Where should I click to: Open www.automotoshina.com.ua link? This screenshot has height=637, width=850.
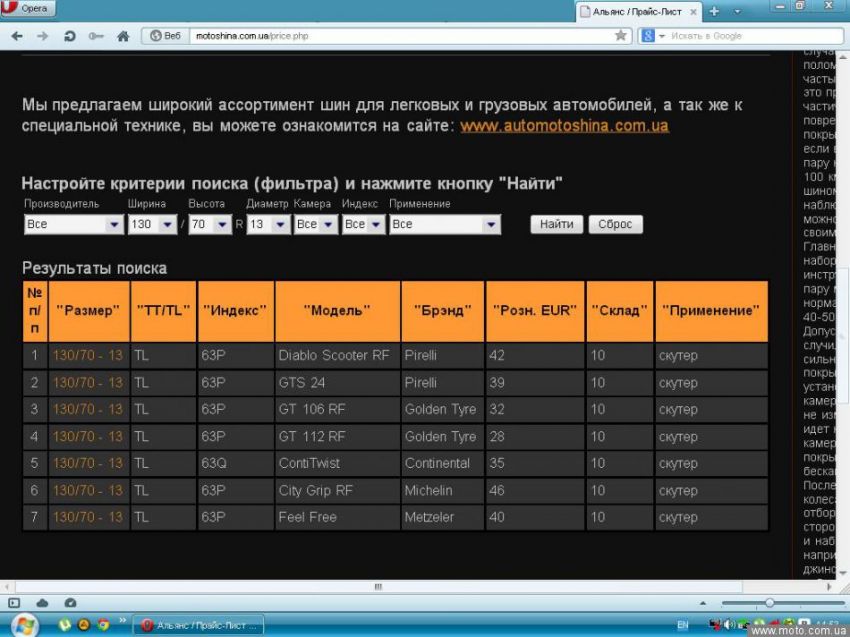pyautogui.click(x=564, y=126)
